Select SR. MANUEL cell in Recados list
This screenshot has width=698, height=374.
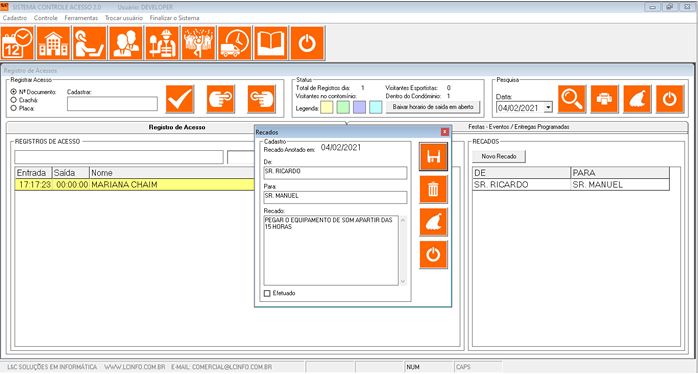pos(620,185)
